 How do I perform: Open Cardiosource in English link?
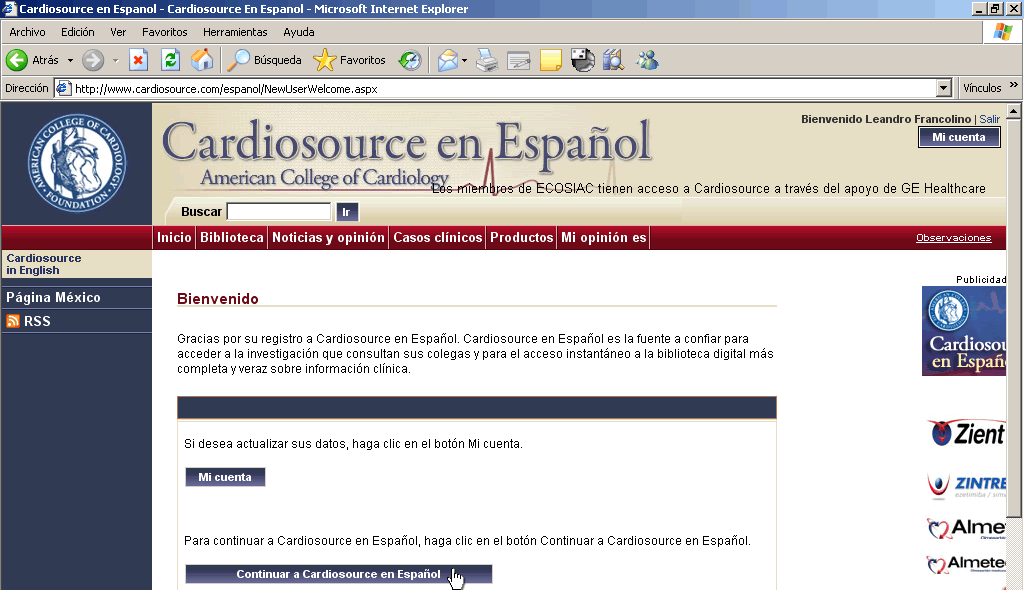coord(44,264)
